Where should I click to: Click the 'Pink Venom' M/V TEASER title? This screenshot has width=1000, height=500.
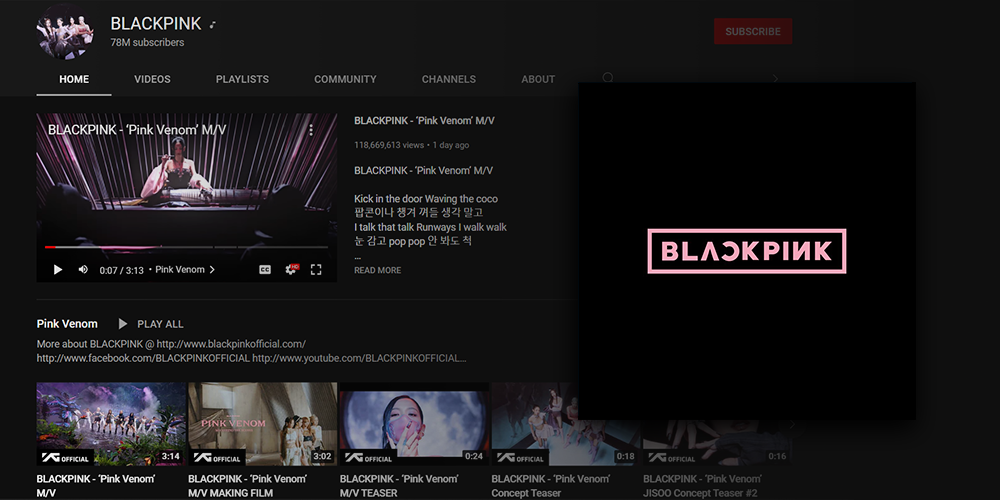coord(399,486)
